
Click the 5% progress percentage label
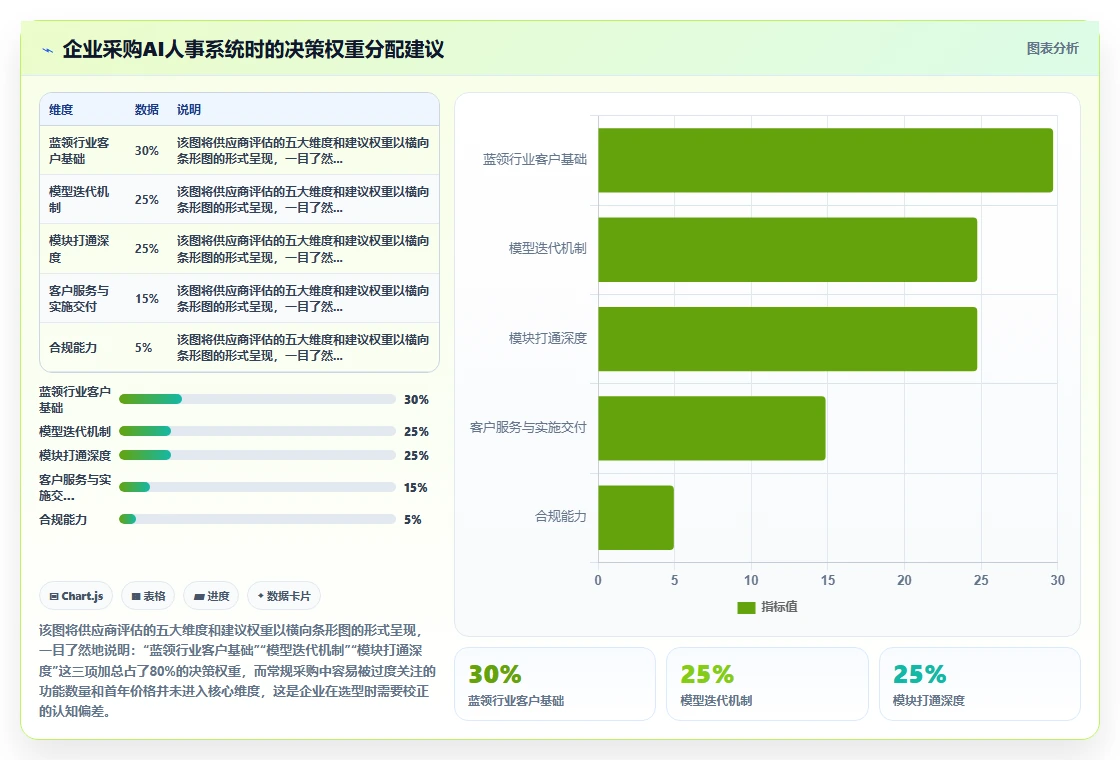412,520
